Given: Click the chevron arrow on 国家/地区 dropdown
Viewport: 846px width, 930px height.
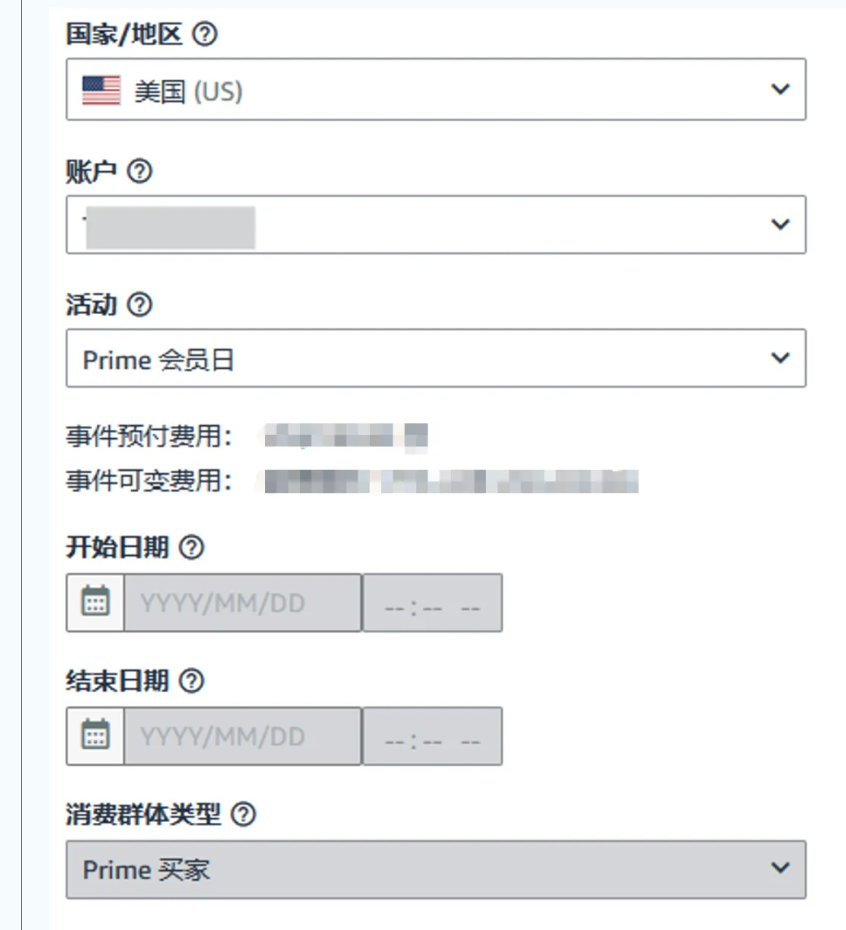Looking at the screenshot, I should tap(780, 90).
